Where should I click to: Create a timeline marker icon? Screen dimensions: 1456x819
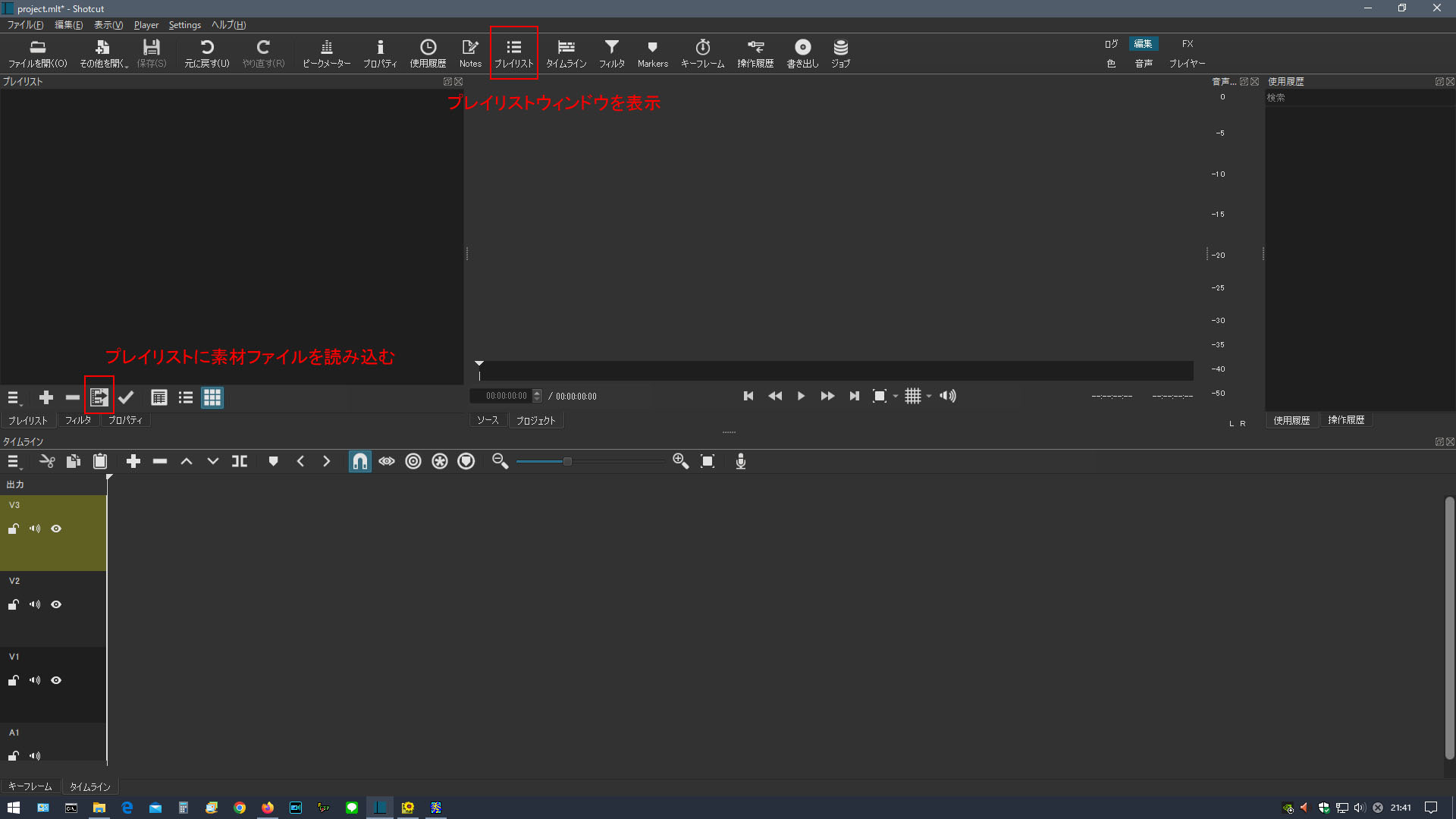coord(274,461)
